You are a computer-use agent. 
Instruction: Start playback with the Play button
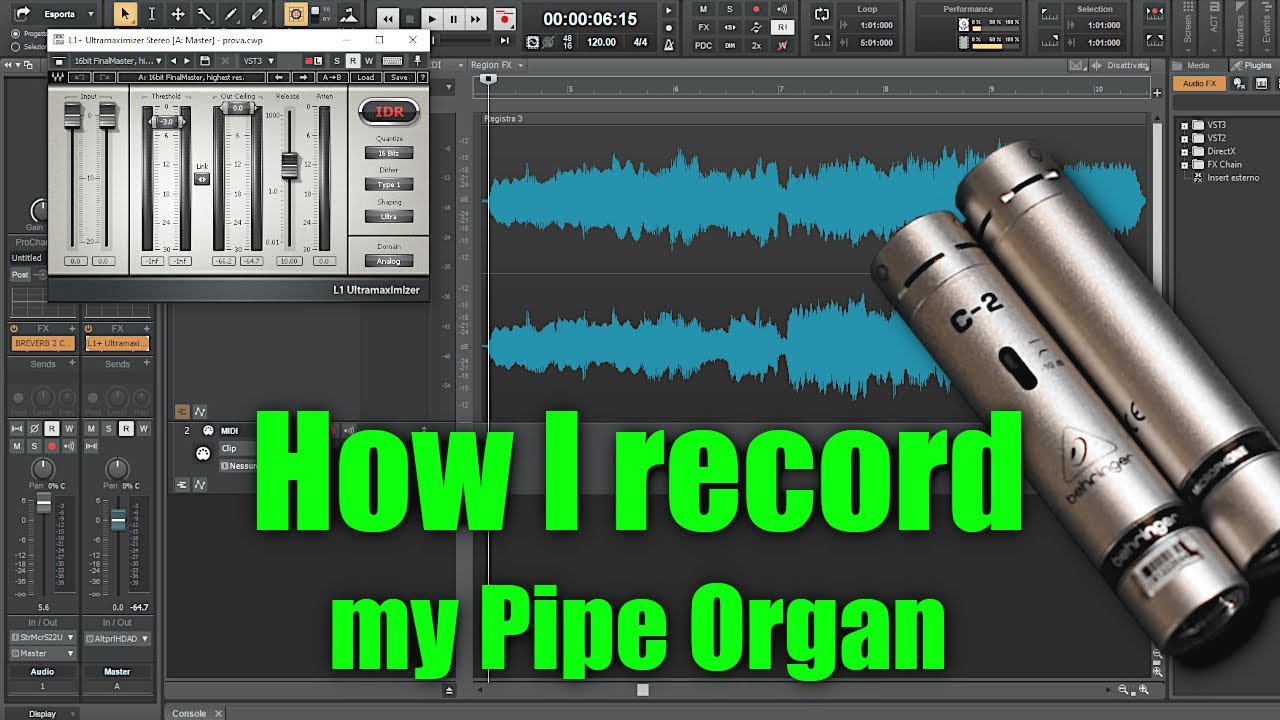[432, 18]
